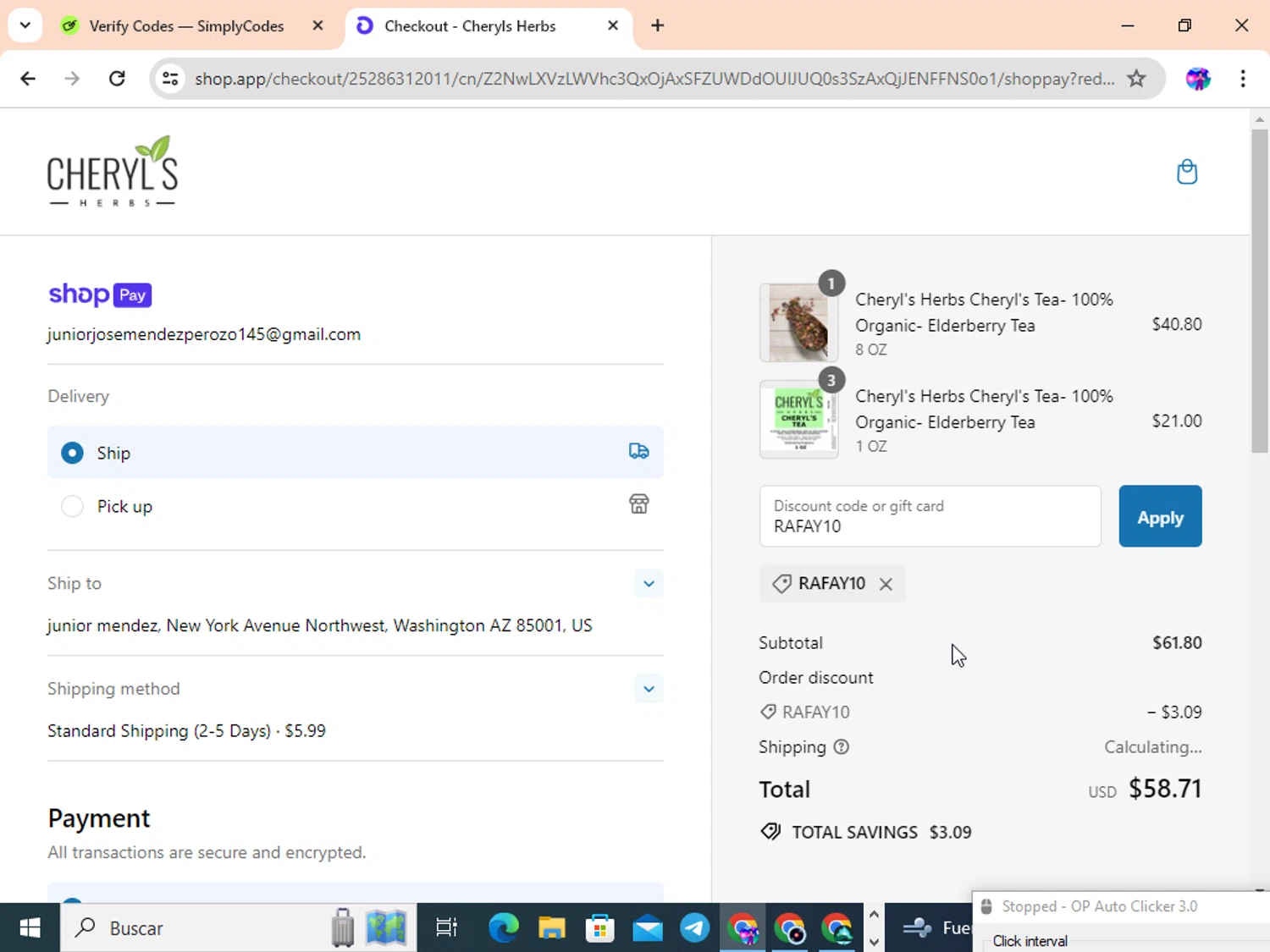Click the Shipping help question mark icon

point(841,747)
